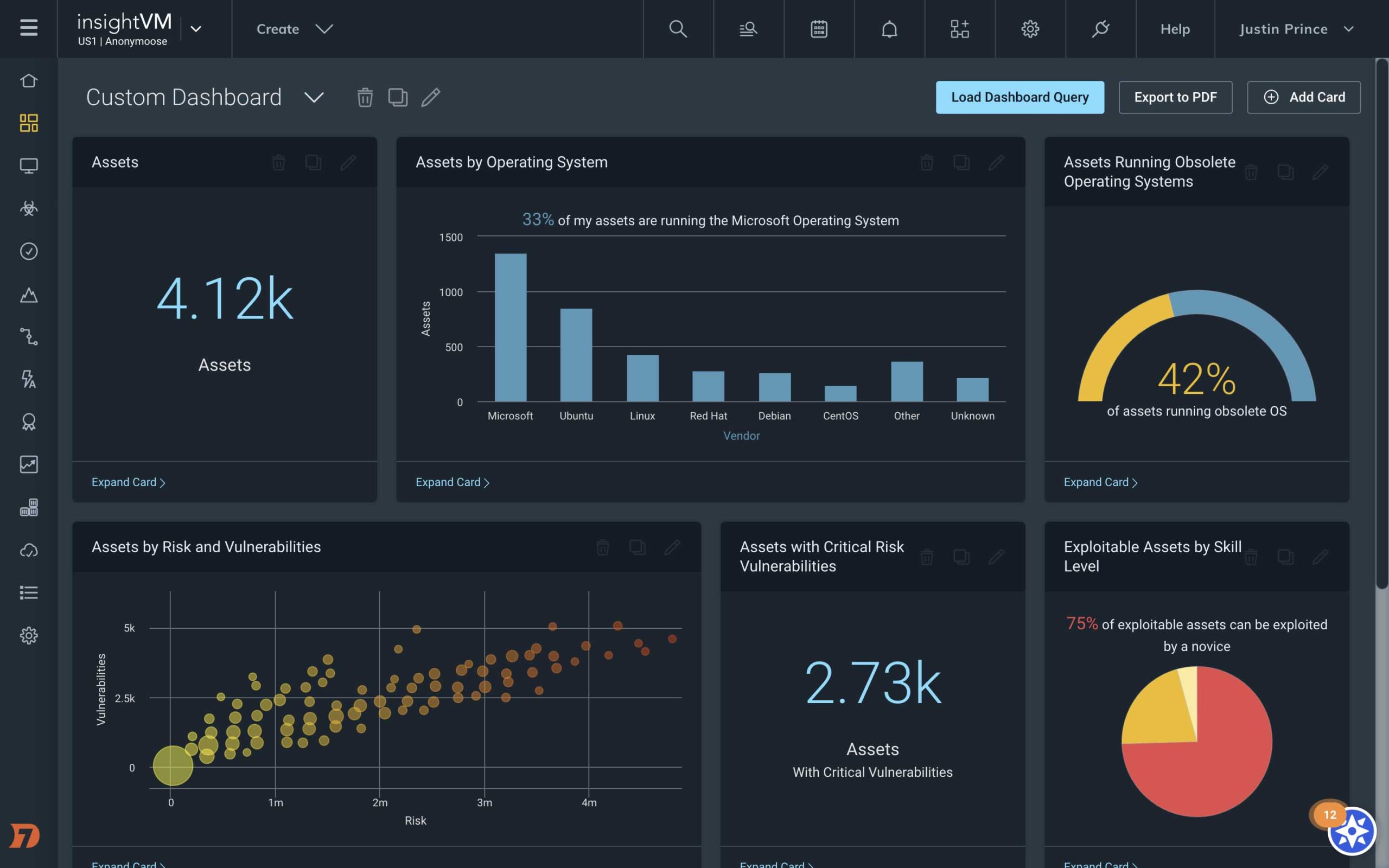1389x868 pixels.
Task: Click the Load Dashboard Query button
Action: tap(1020, 97)
